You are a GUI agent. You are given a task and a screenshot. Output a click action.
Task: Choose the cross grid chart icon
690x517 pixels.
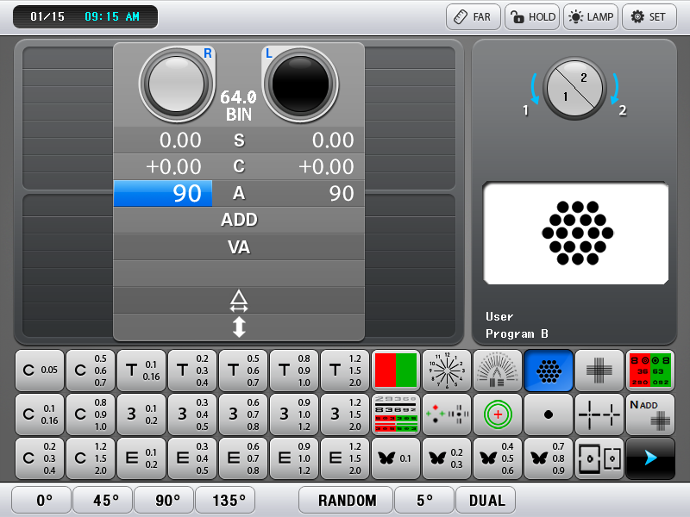coord(599,370)
